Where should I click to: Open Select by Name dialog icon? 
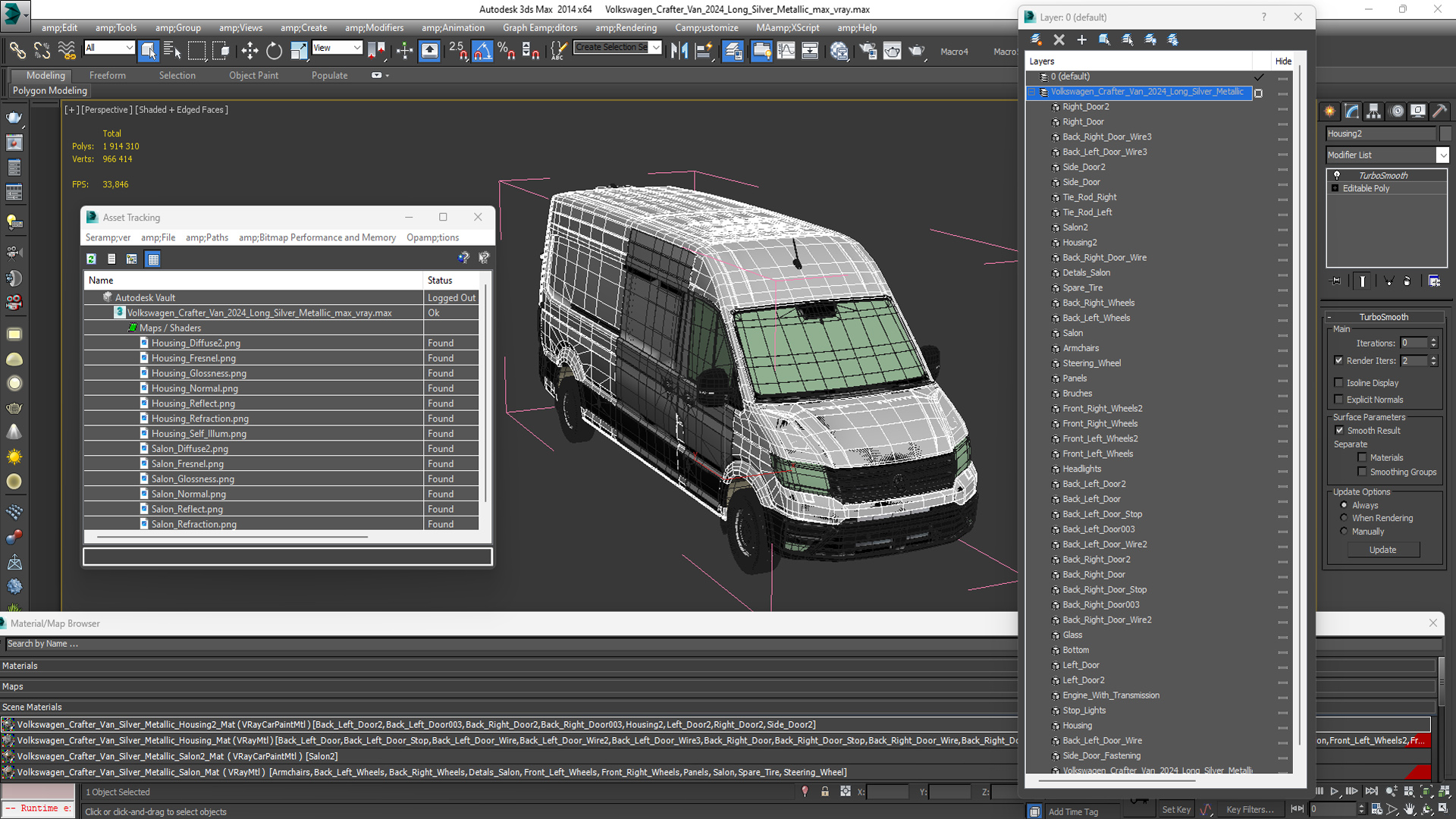[x=173, y=51]
